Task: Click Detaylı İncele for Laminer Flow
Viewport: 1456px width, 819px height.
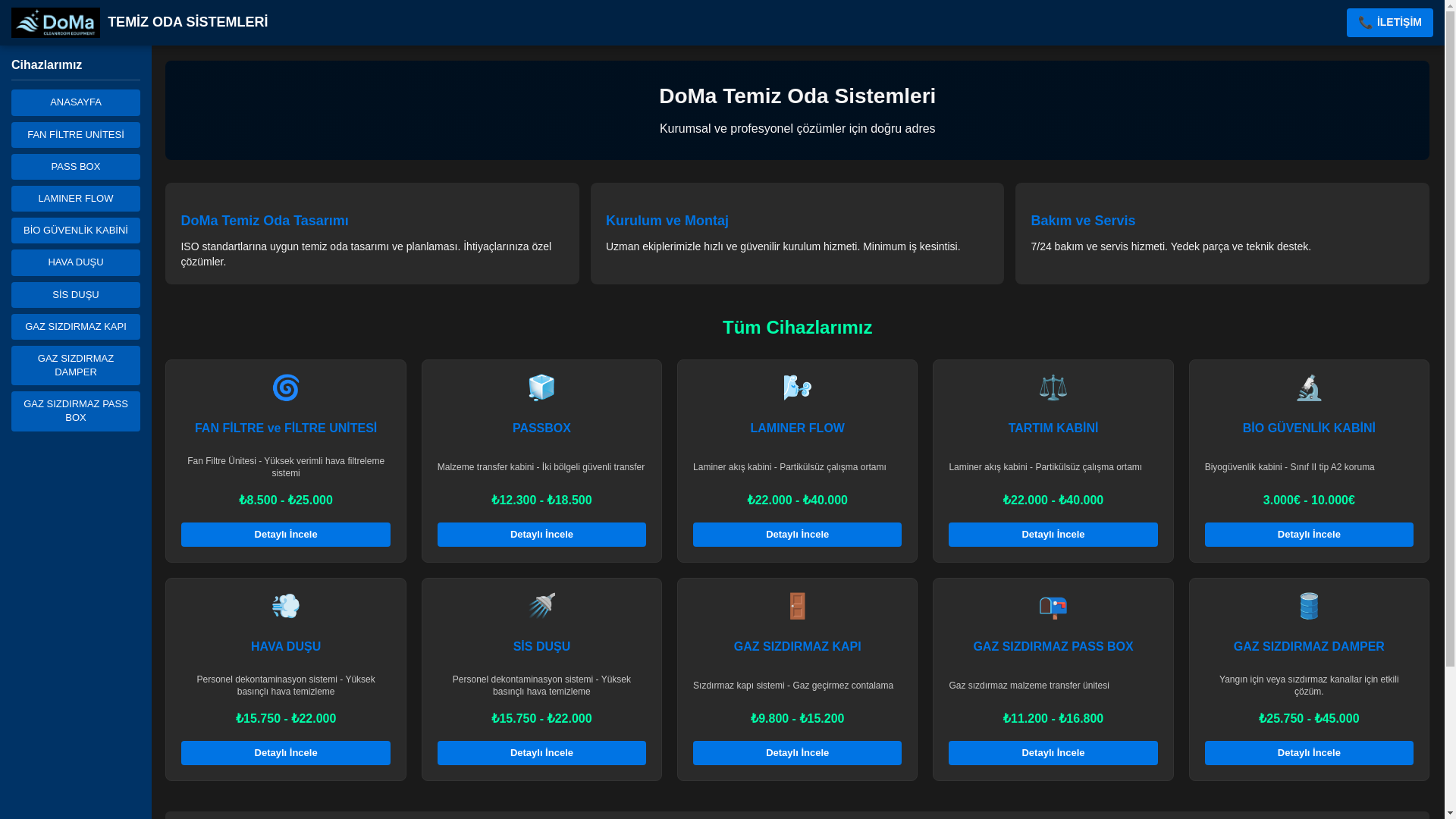Action: 797,535
